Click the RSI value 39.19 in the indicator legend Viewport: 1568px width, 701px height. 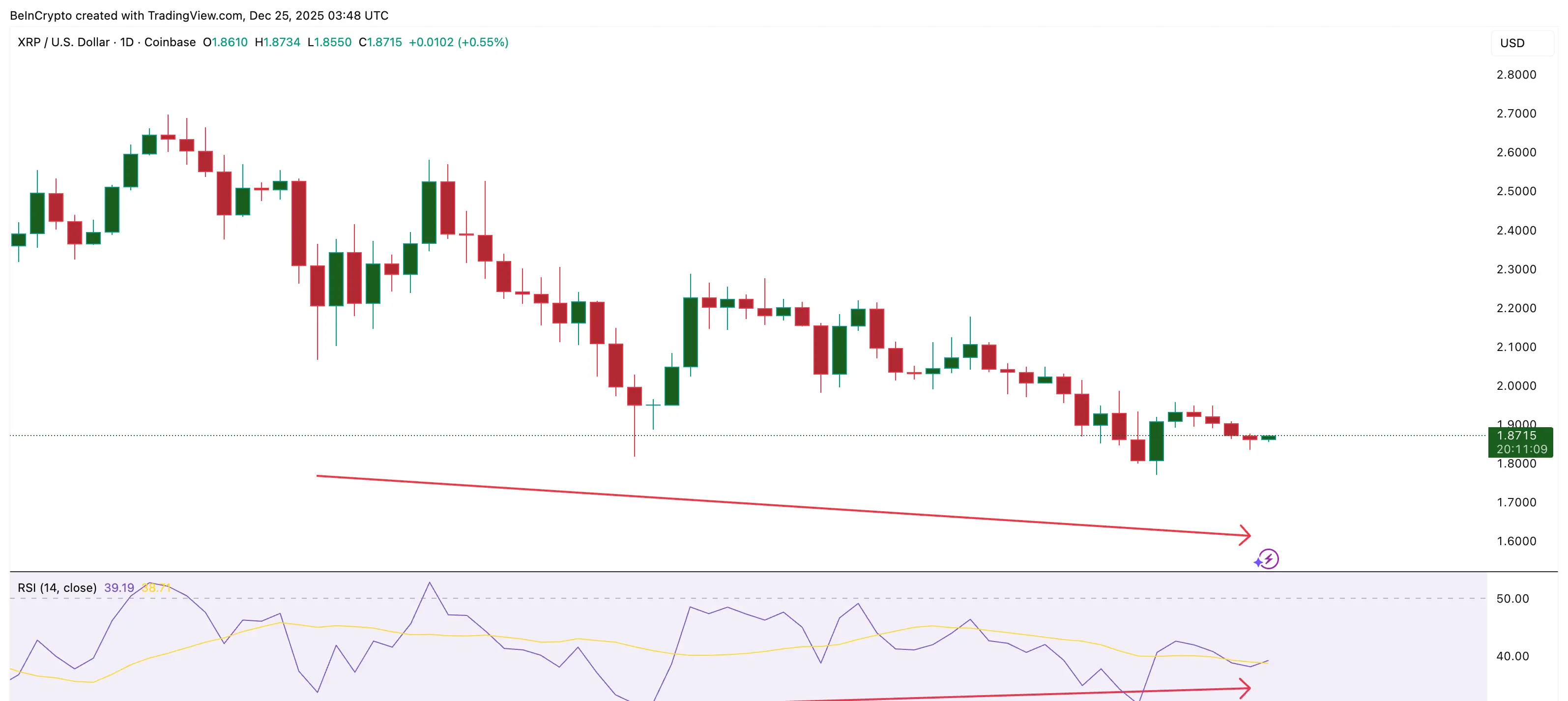[119, 588]
